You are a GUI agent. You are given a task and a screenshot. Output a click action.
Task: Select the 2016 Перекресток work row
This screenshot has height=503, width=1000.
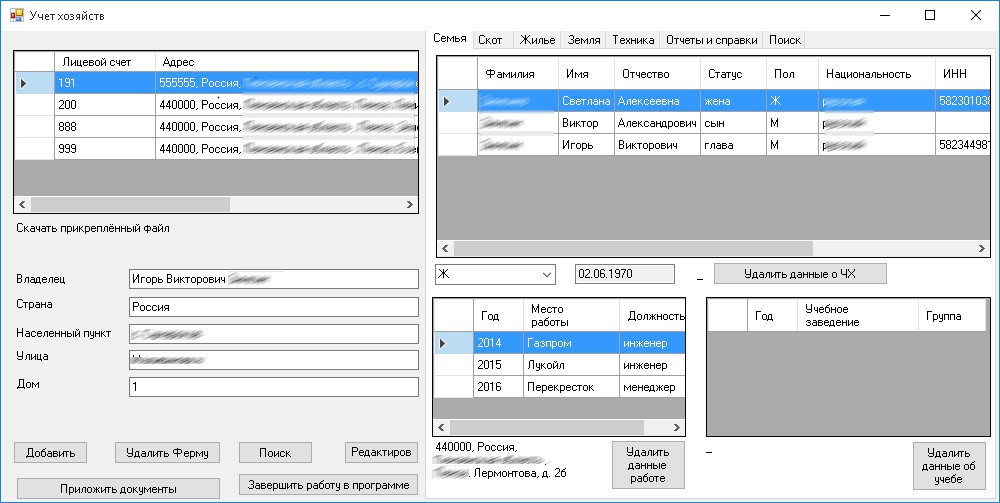(559, 386)
